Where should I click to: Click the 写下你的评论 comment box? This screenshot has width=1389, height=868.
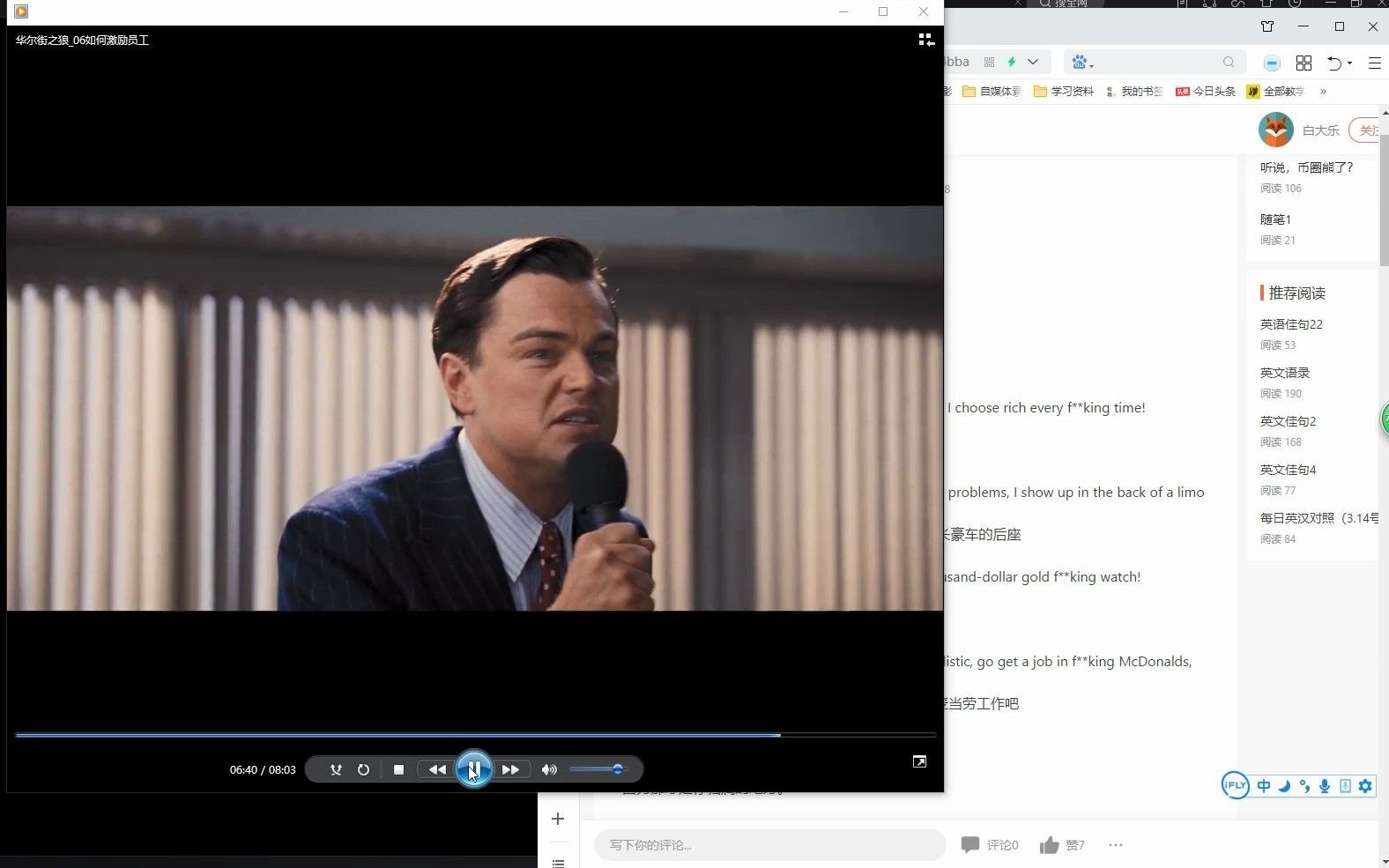tap(769, 844)
